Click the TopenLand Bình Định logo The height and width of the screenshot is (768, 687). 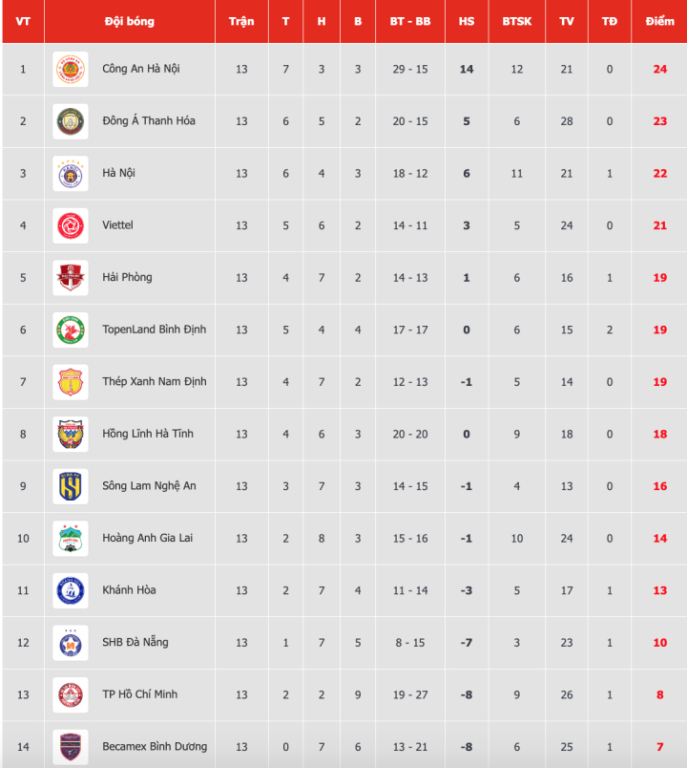click(71, 329)
